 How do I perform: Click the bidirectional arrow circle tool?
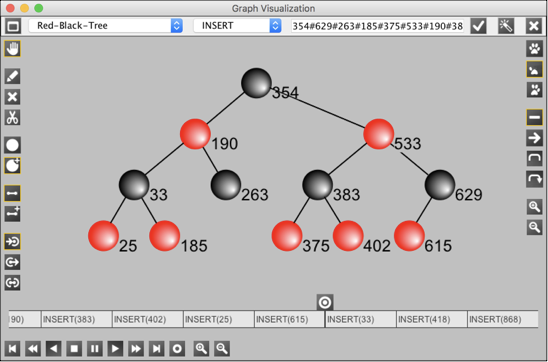[x=12, y=283]
